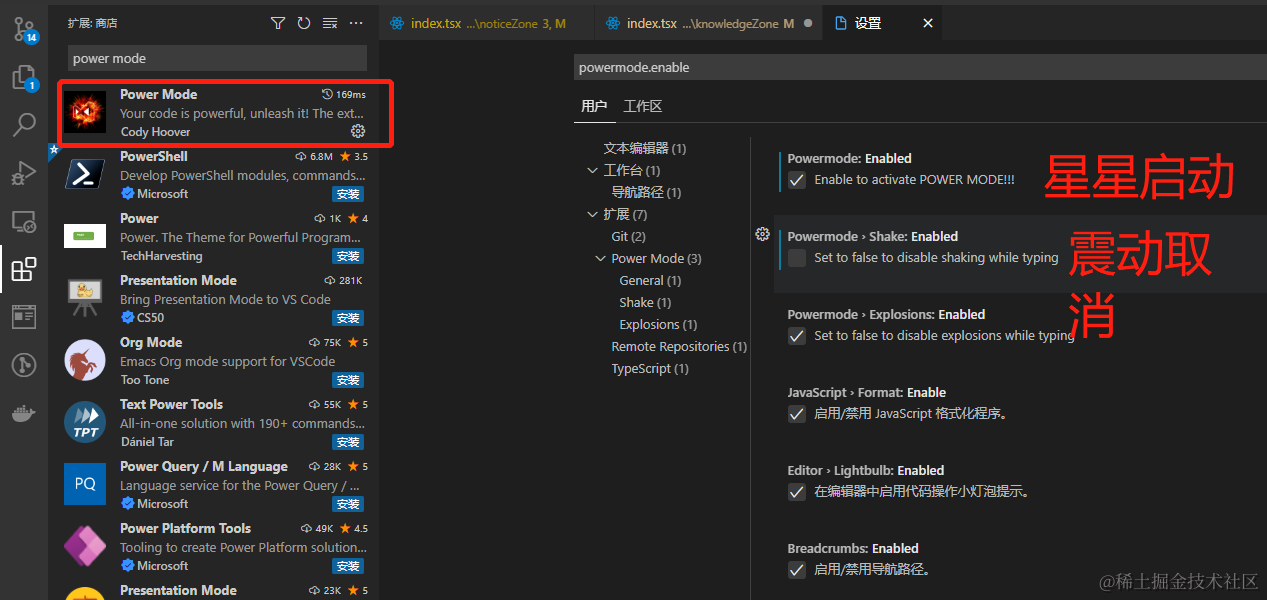Click Text Power Tools TPT icon
This screenshot has height=600, width=1267.
tap(85, 422)
